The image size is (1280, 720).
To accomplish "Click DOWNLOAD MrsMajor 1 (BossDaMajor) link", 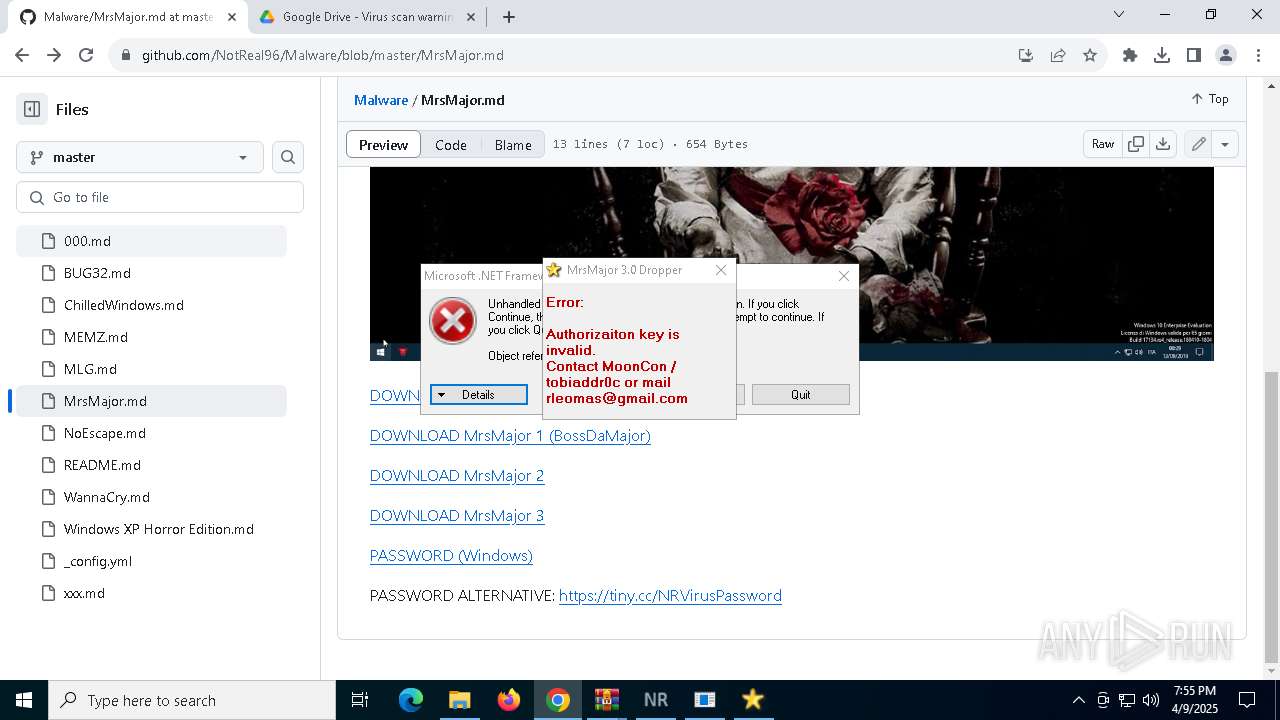I will click(x=510, y=436).
